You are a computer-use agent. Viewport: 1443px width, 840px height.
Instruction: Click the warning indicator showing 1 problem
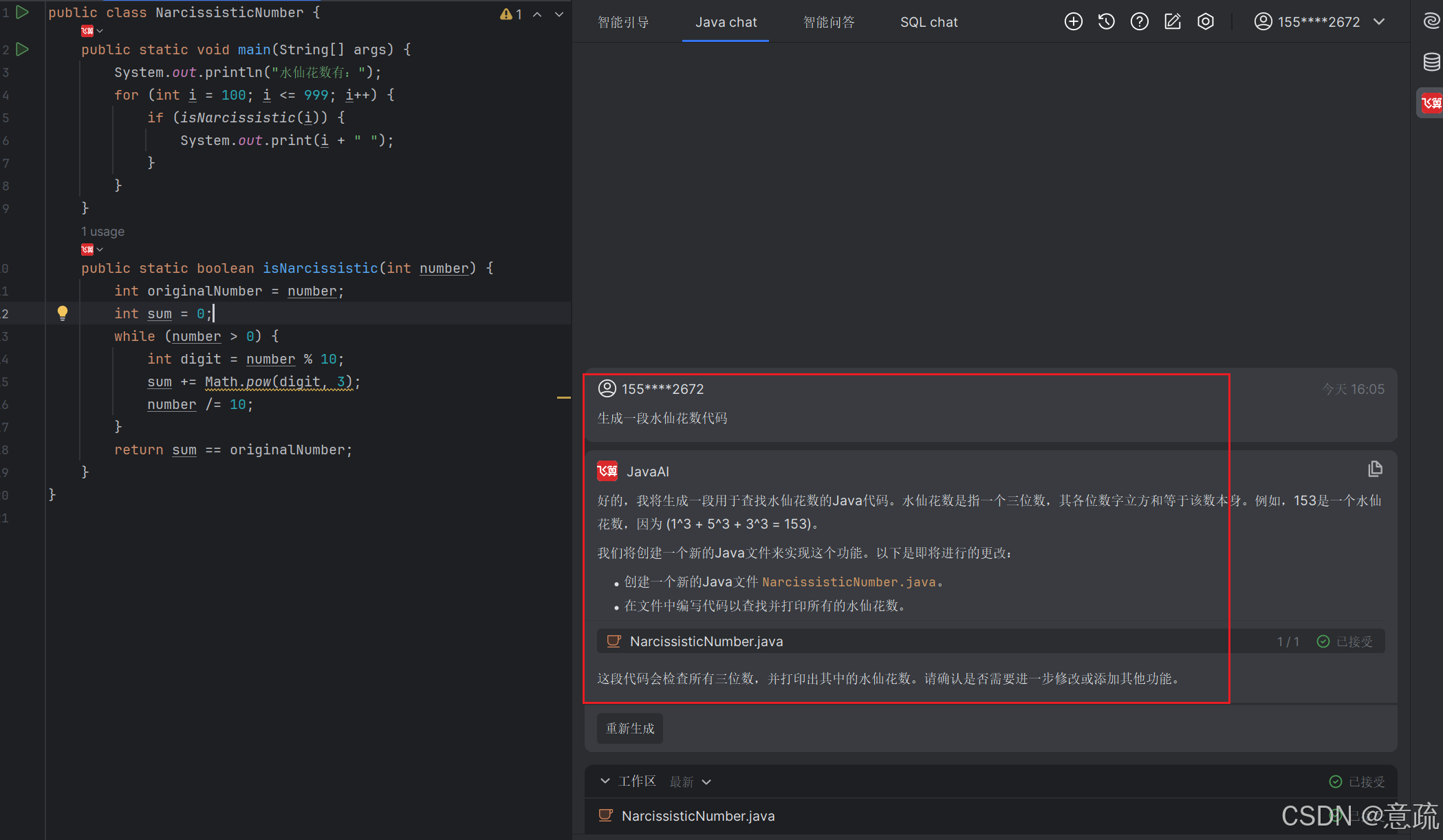511,14
